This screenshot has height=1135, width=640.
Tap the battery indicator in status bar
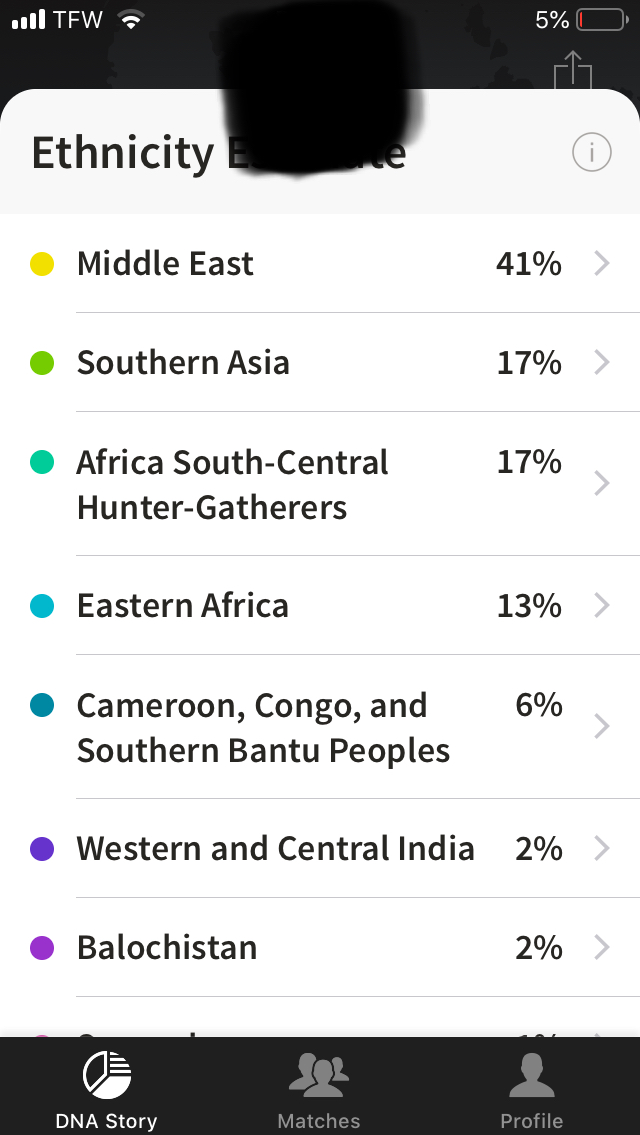[x=602, y=20]
